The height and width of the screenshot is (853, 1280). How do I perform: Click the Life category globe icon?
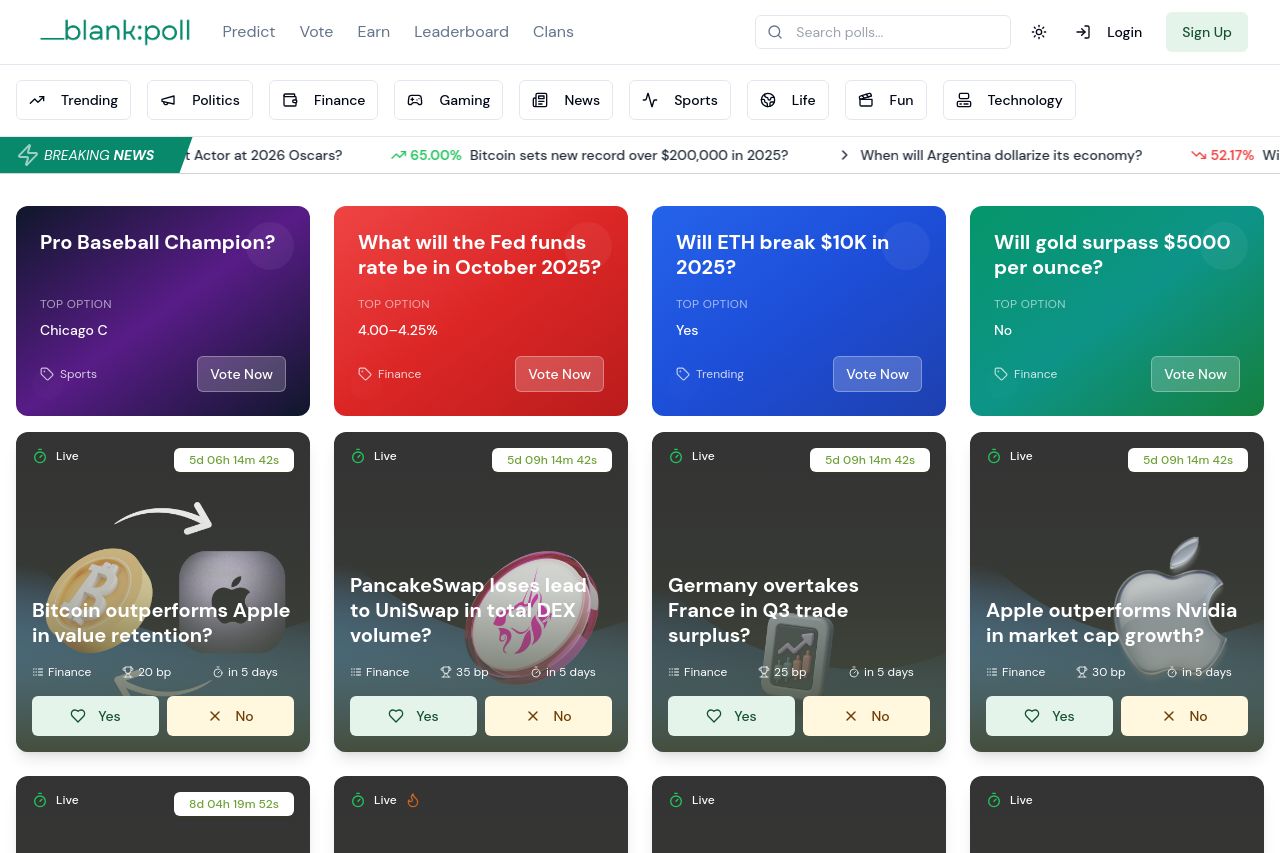[x=768, y=100]
